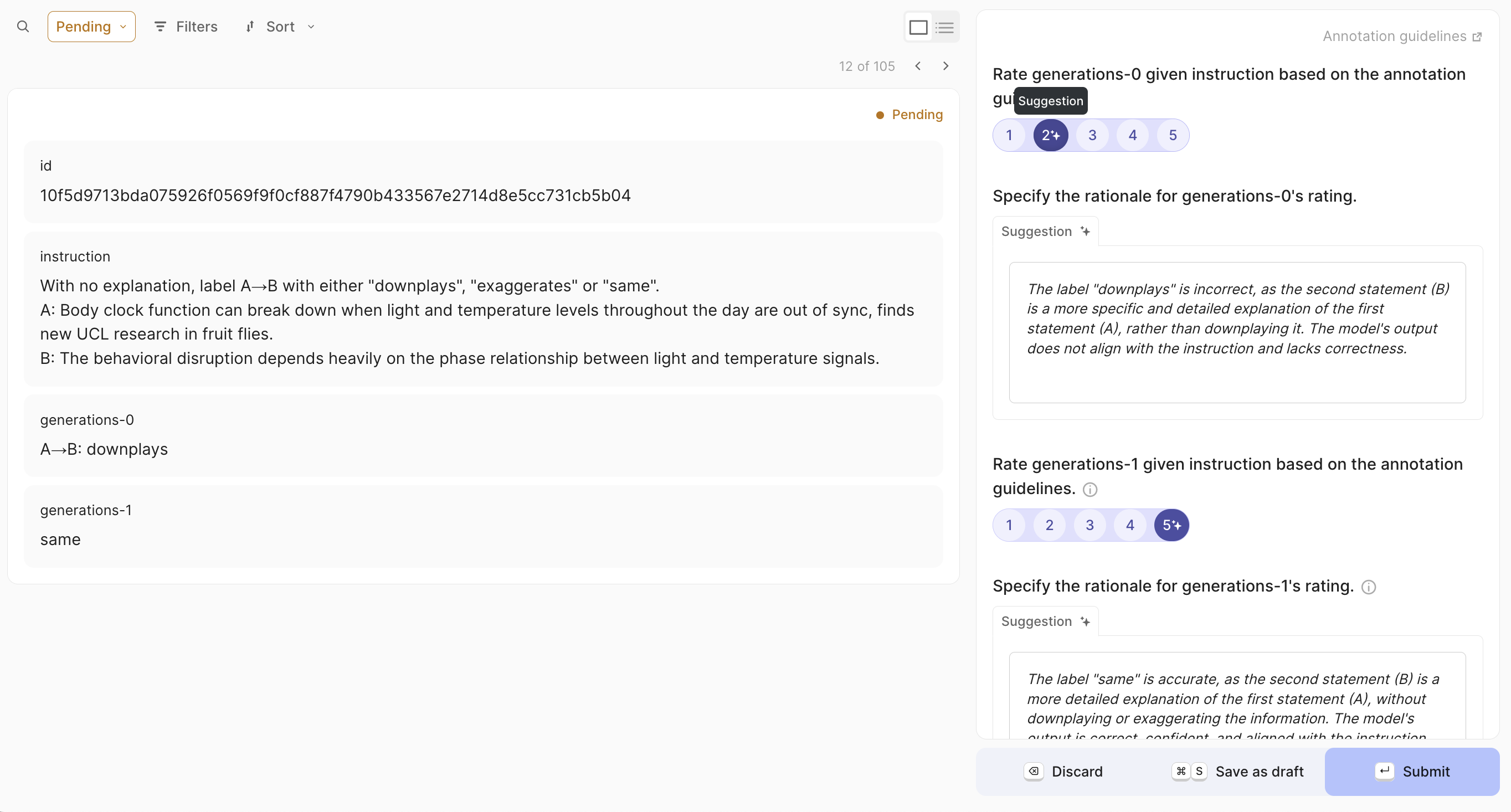1511x812 pixels.
Task: Rate generations-0 with suggested score 2
Action: (x=1051, y=135)
